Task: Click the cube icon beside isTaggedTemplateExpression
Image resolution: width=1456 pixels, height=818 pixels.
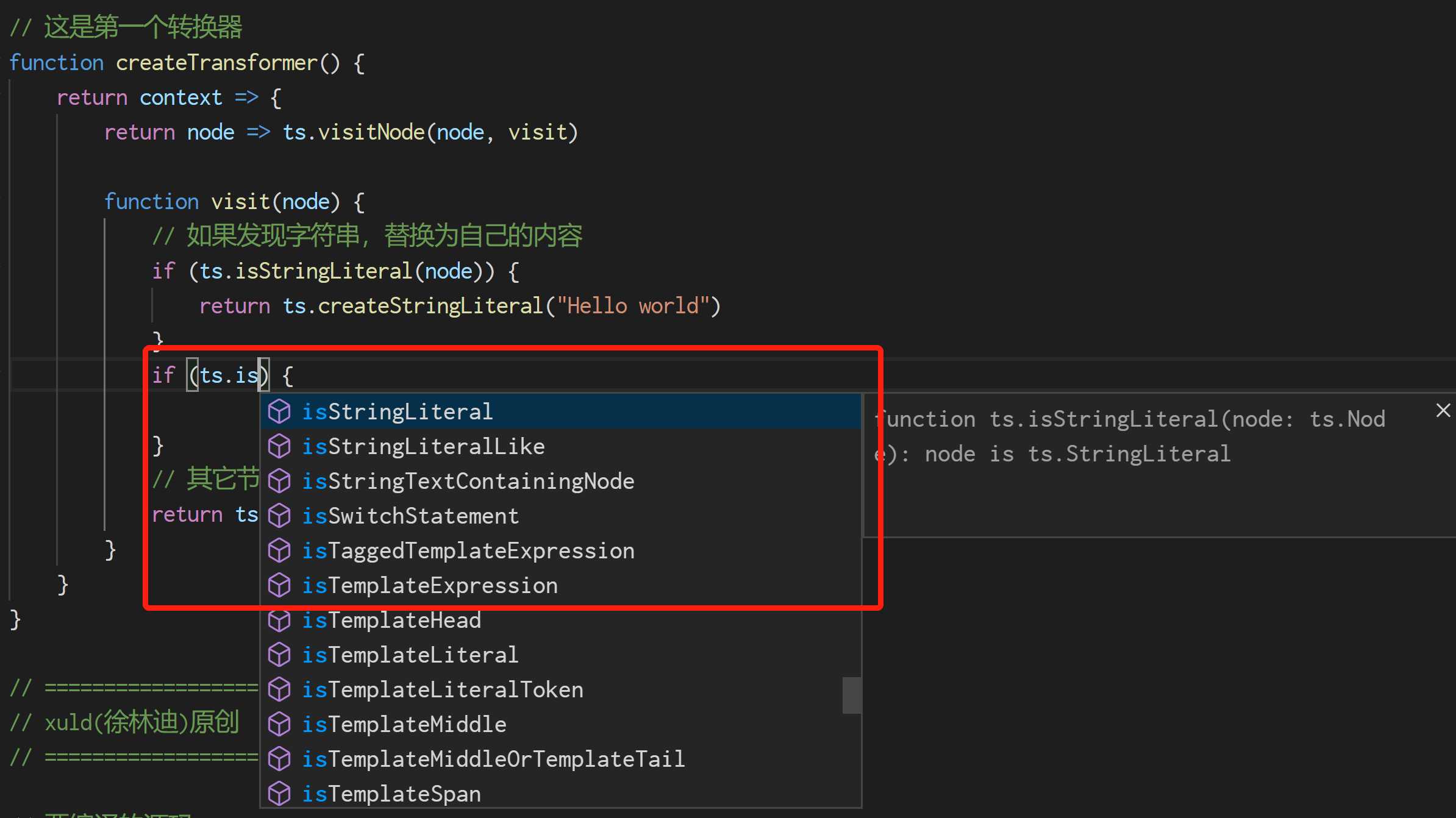Action: (x=279, y=550)
